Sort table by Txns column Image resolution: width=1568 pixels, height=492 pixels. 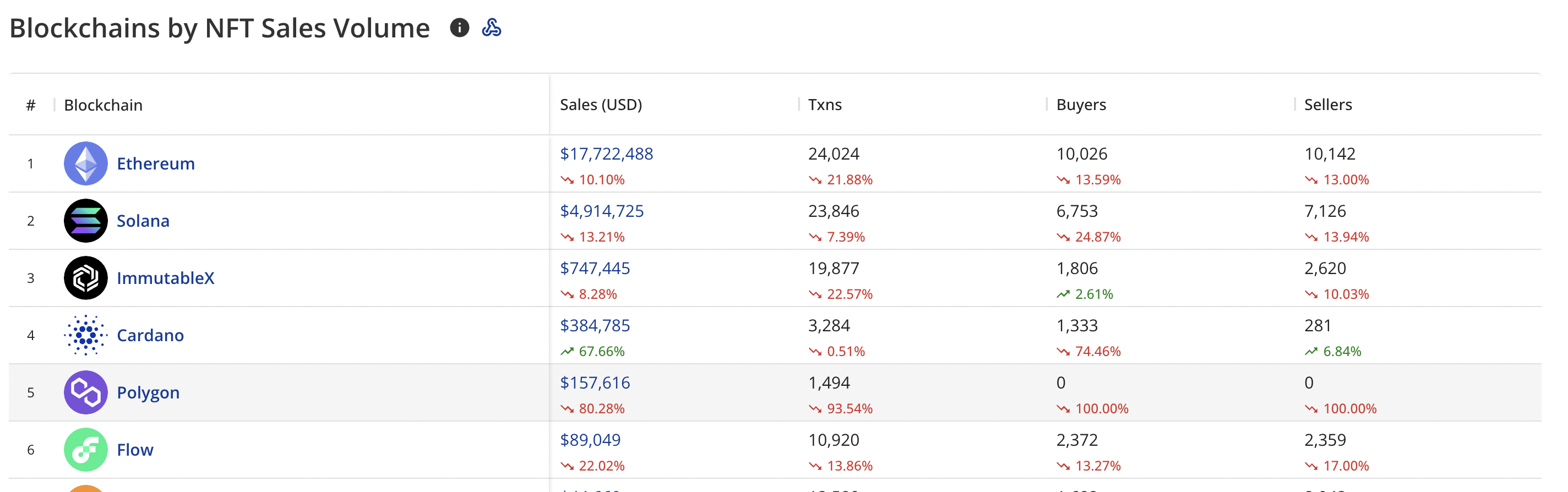pyautogui.click(x=825, y=105)
